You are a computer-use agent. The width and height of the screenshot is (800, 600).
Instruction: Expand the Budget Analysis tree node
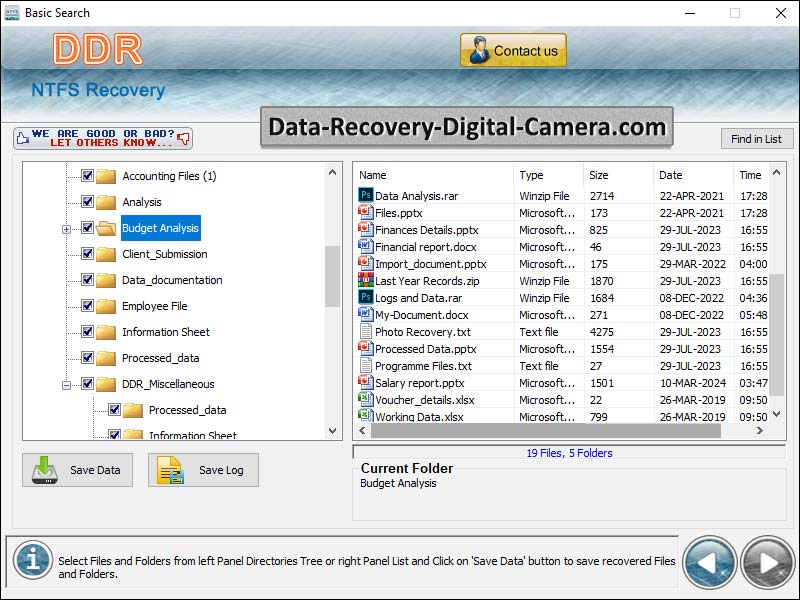[67, 229]
